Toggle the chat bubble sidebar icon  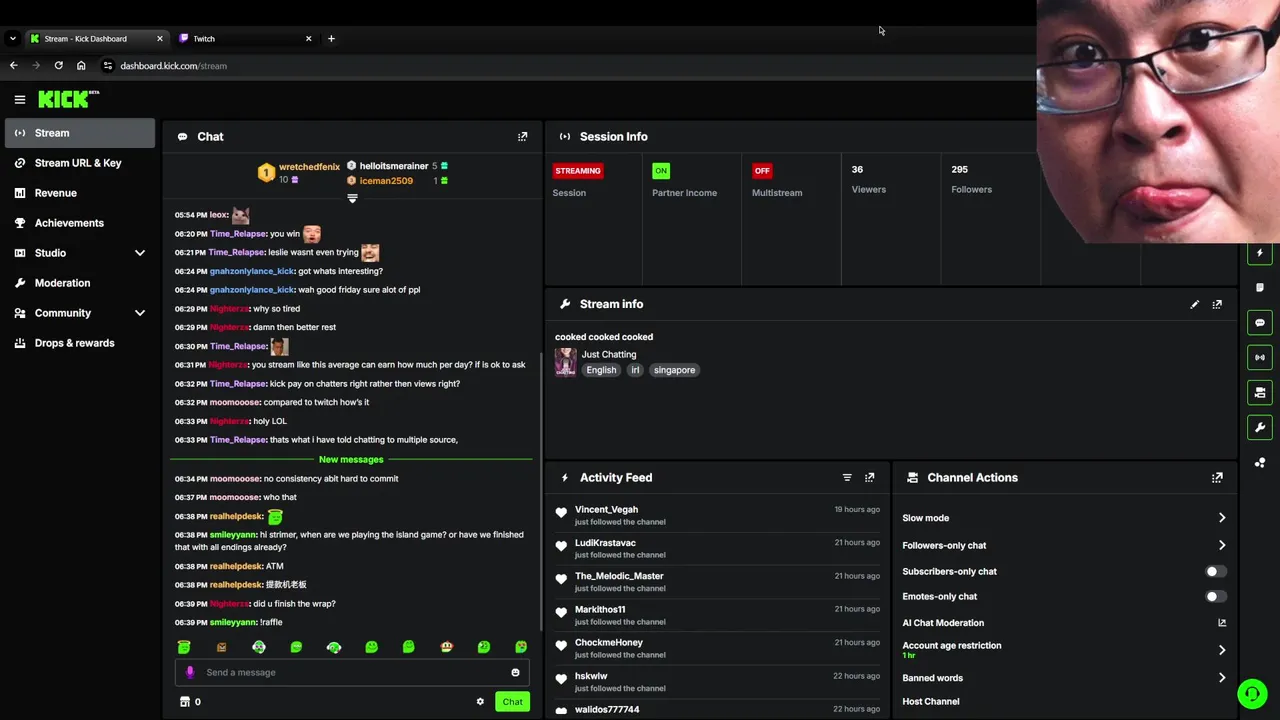[x=1260, y=323]
